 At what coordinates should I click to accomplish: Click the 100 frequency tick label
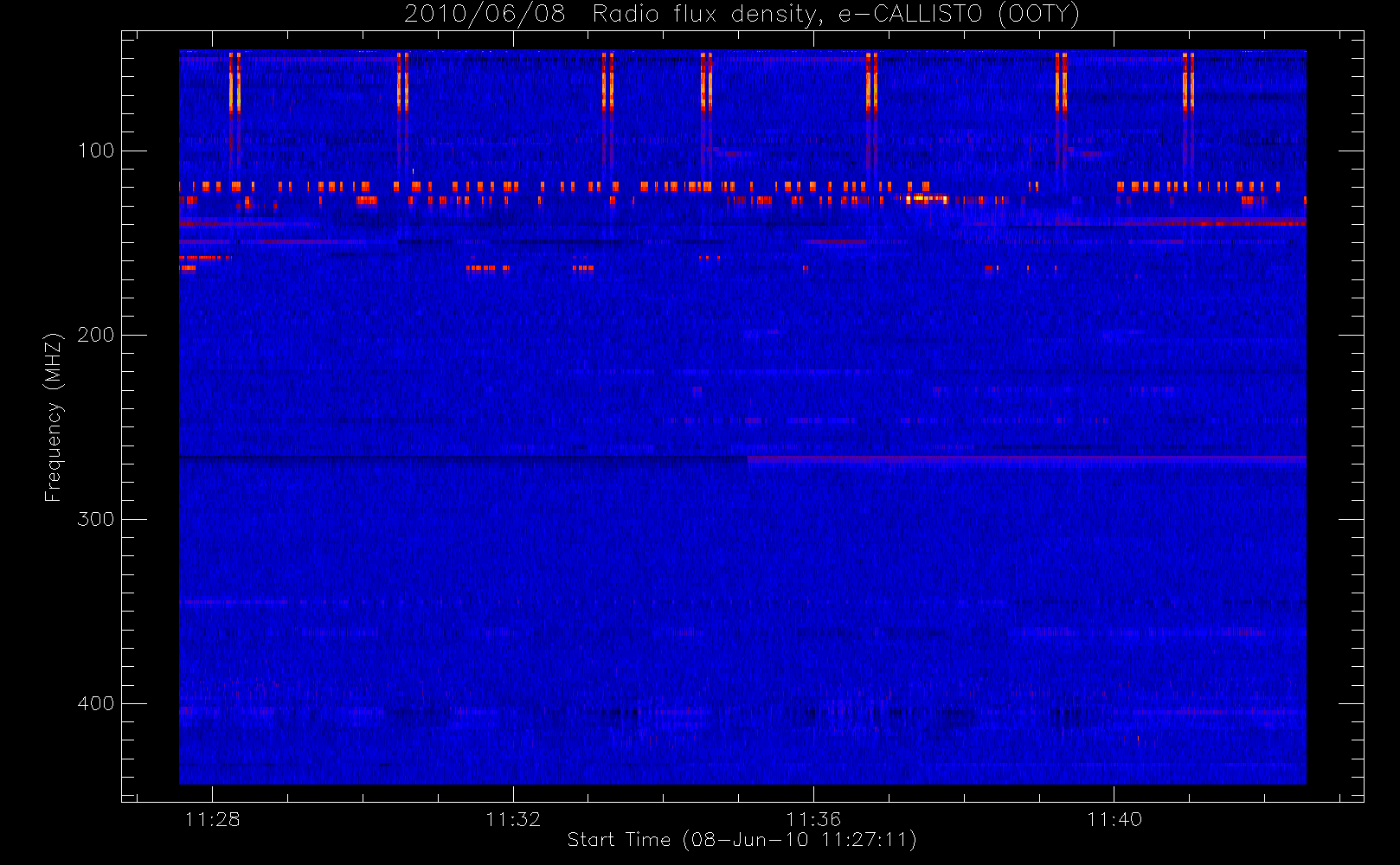pyautogui.click(x=96, y=151)
